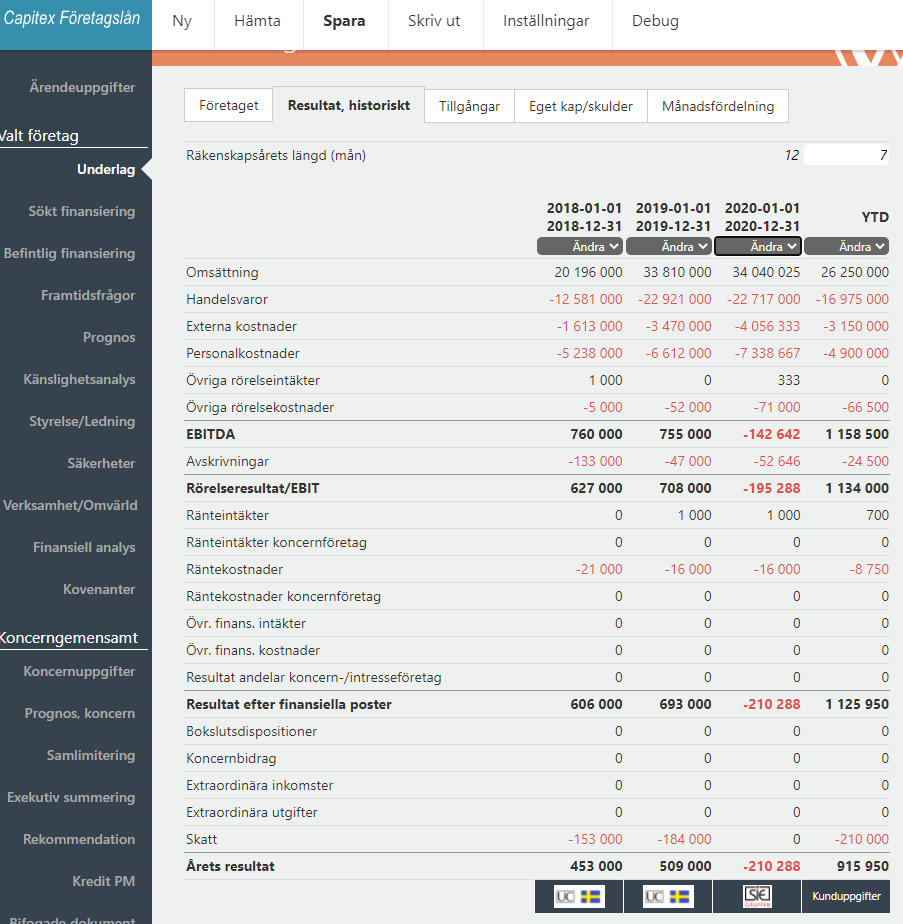Click the YTD Årets resultat value 915 950

click(x=863, y=866)
